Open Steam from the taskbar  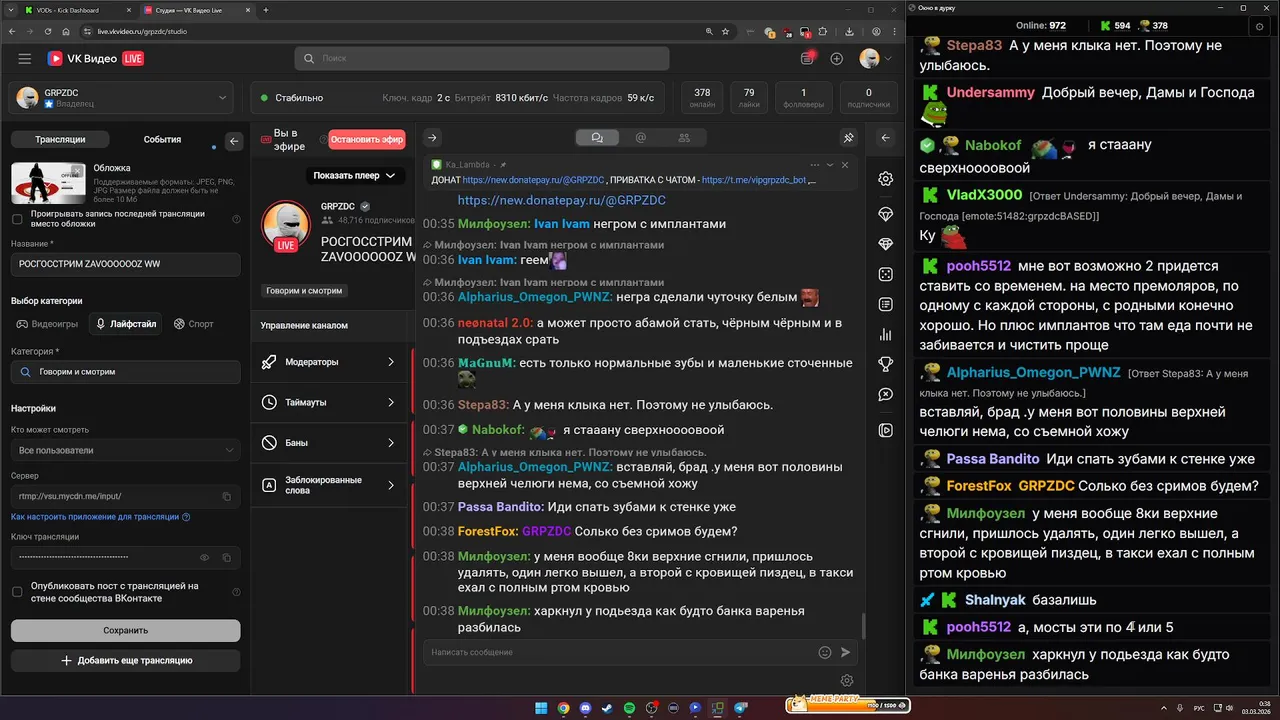point(607,708)
